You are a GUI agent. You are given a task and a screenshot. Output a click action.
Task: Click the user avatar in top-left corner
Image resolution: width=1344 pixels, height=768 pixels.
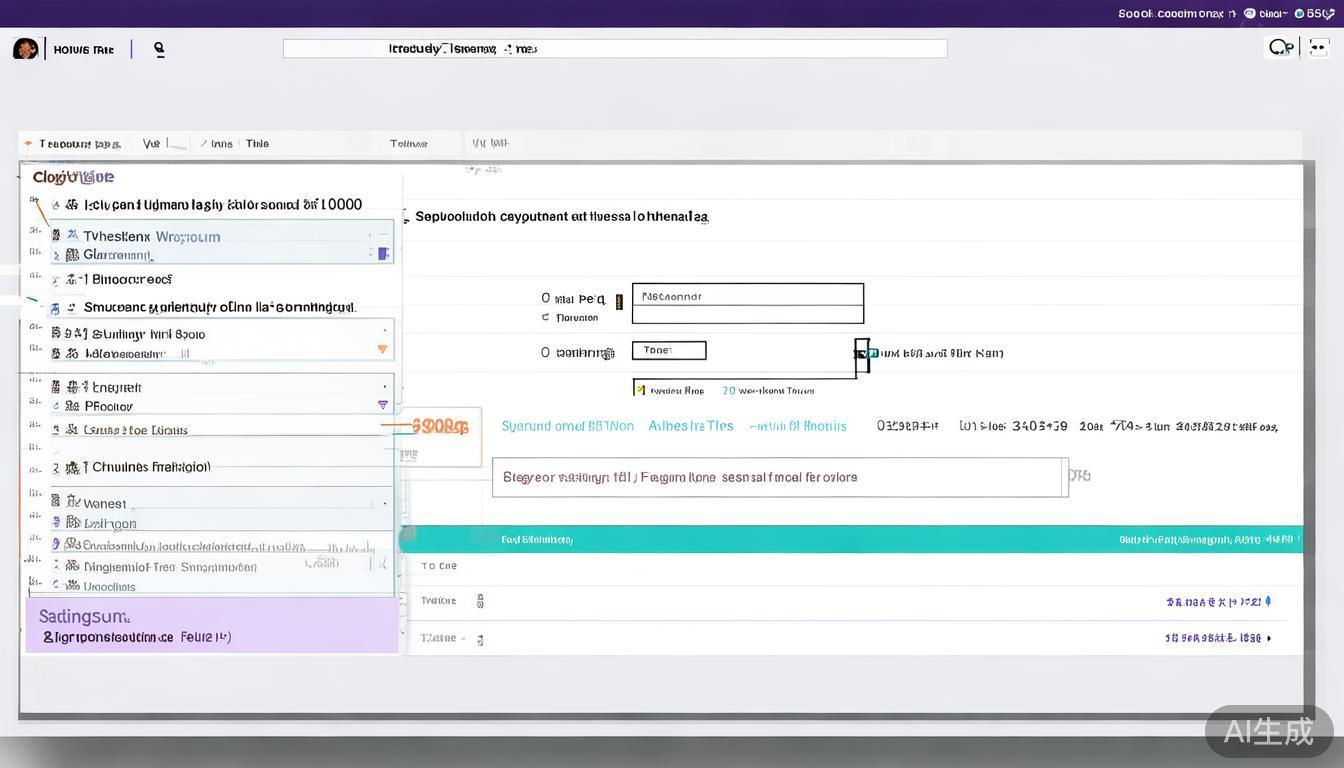click(25, 49)
